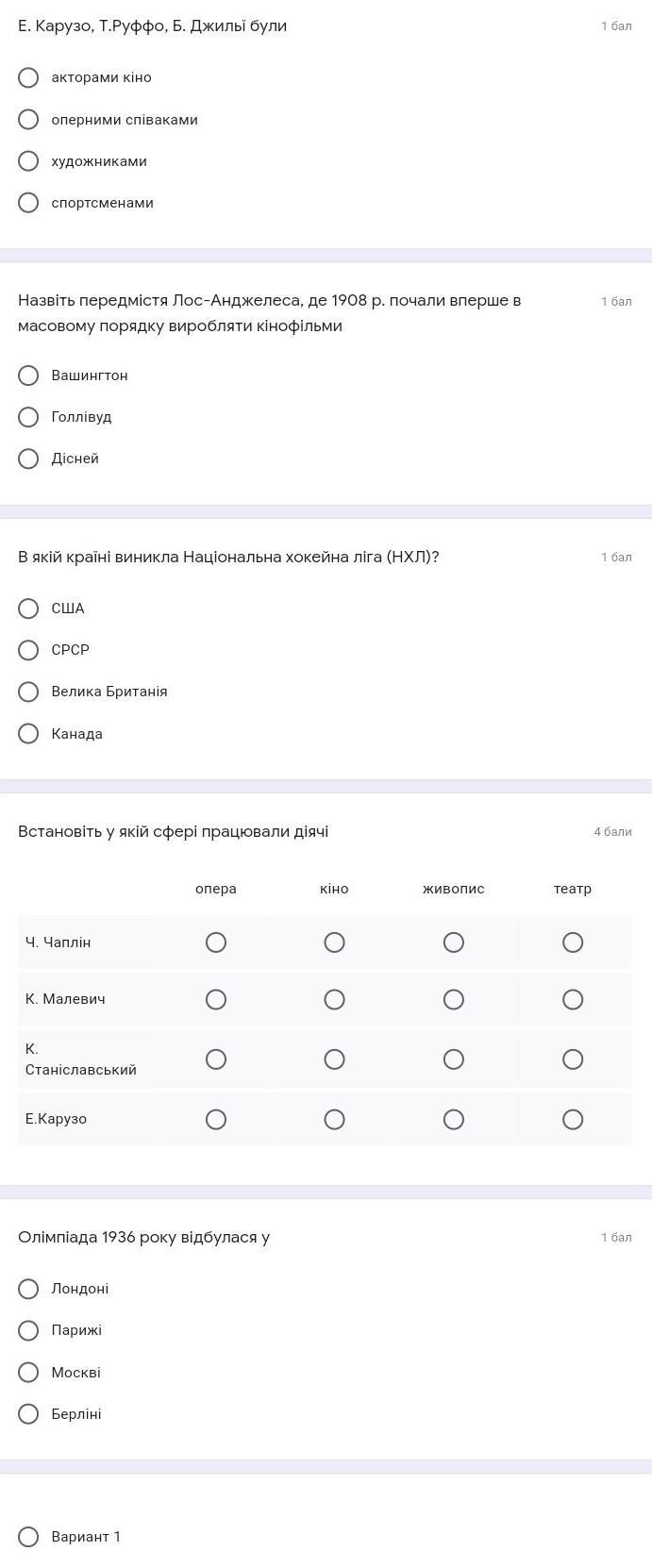Mark 'театр' for К. Станіславський row
This screenshot has height=1568, width=652.
tap(573, 1059)
